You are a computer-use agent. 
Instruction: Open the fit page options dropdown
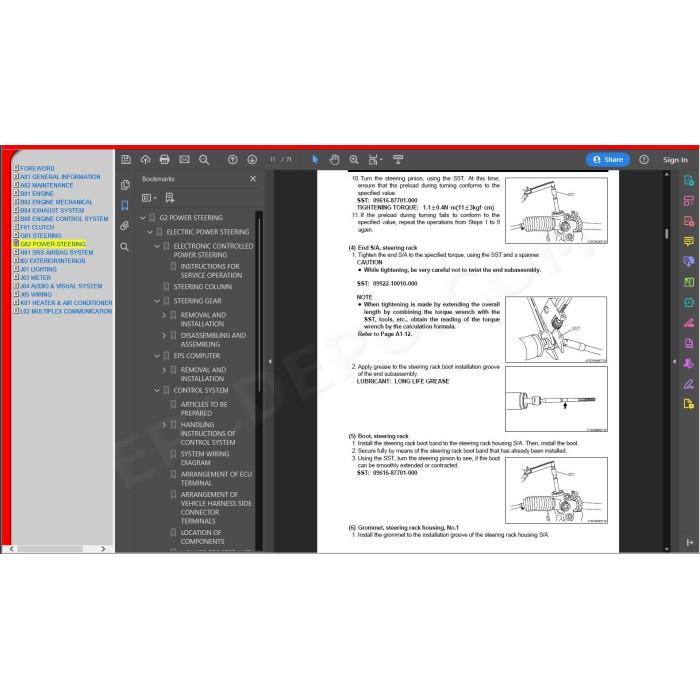coord(375,159)
